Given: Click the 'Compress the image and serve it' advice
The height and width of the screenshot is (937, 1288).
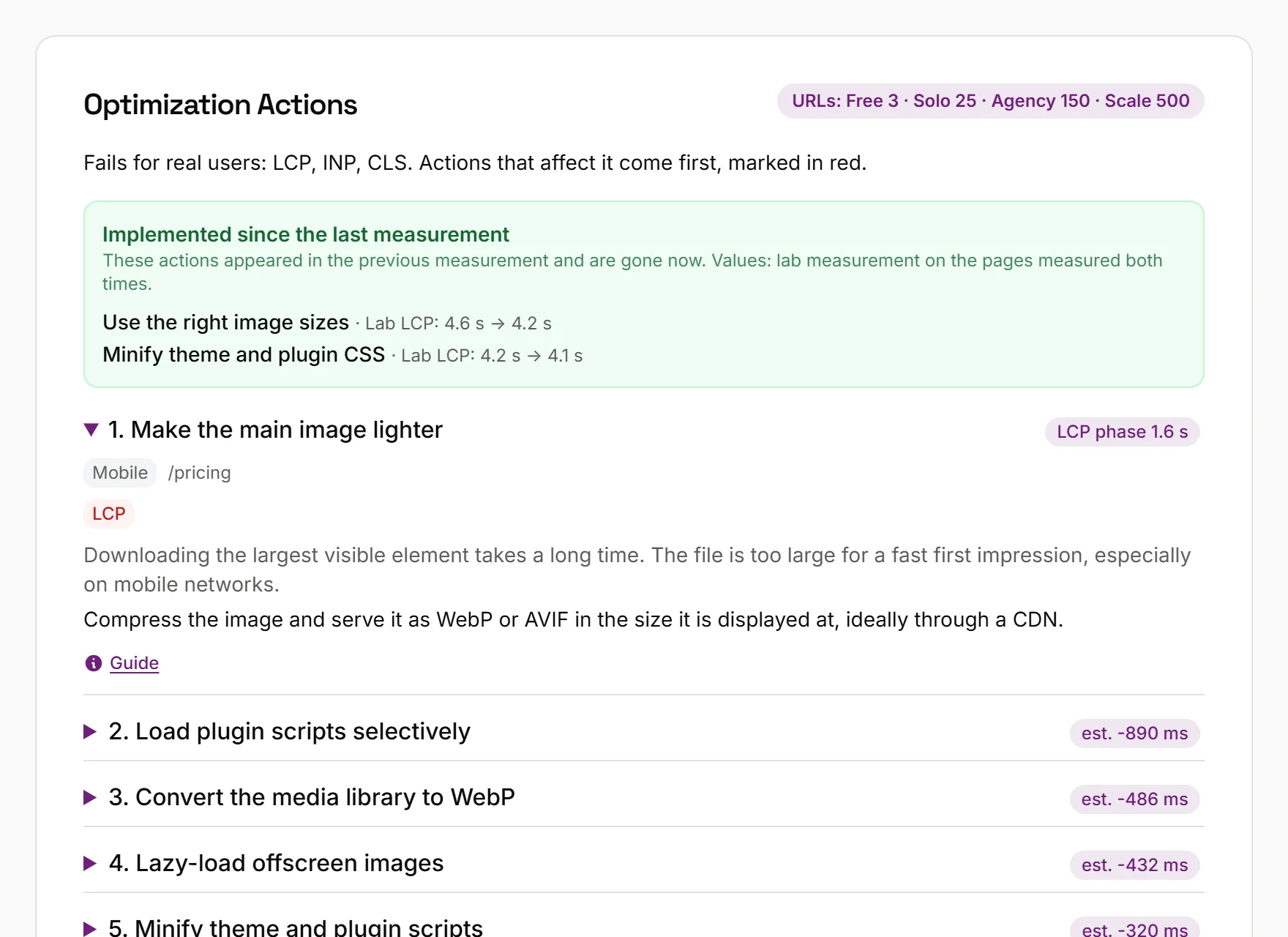Looking at the screenshot, I should click(573, 619).
